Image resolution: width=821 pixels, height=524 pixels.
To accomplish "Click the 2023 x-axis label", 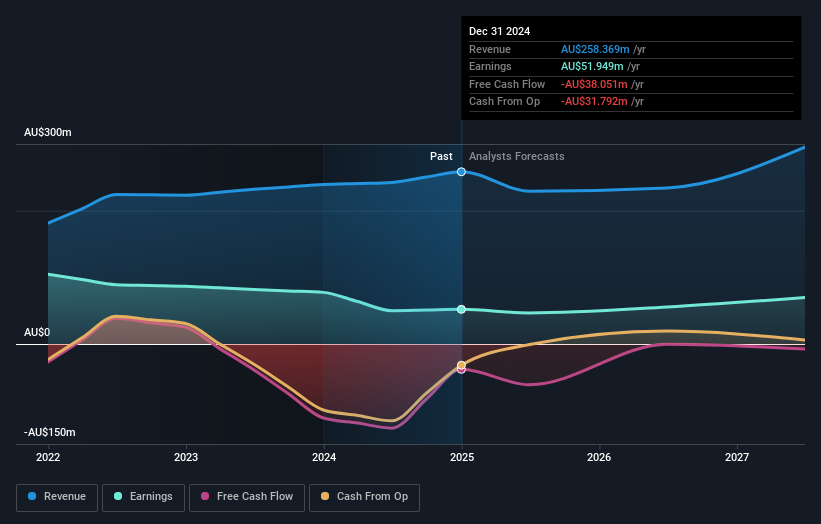I will point(186,457).
